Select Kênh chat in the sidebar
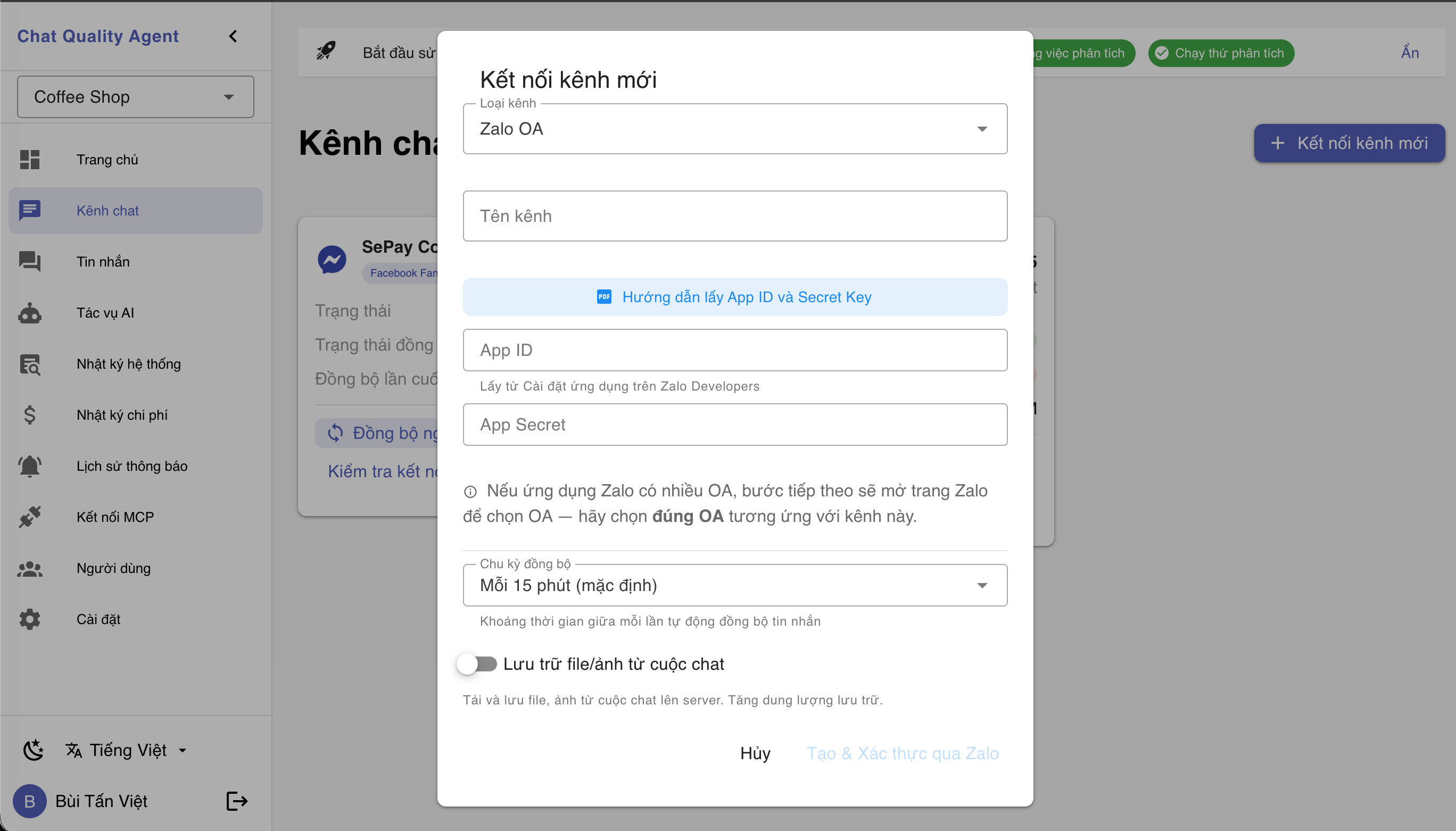Image resolution: width=1456 pixels, height=831 pixels. pyautogui.click(x=107, y=210)
